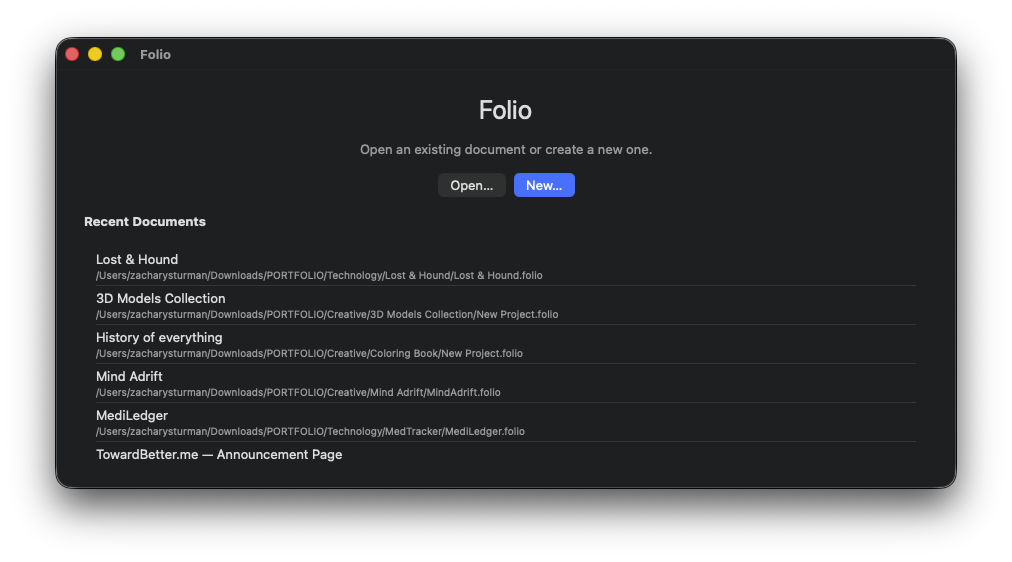Click the large Folio heading

(x=505, y=110)
